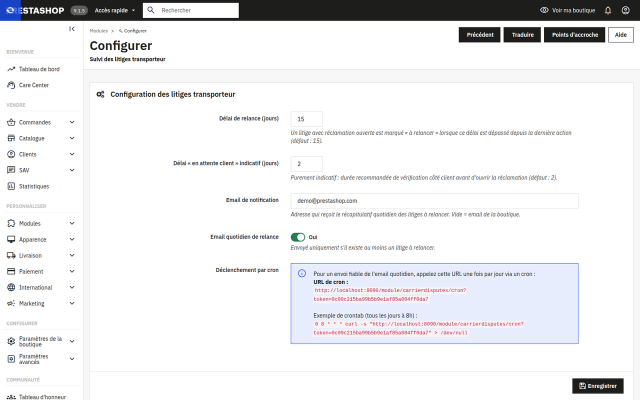Click the Modules puzzle icon

pyautogui.click(x=11, y=223)
